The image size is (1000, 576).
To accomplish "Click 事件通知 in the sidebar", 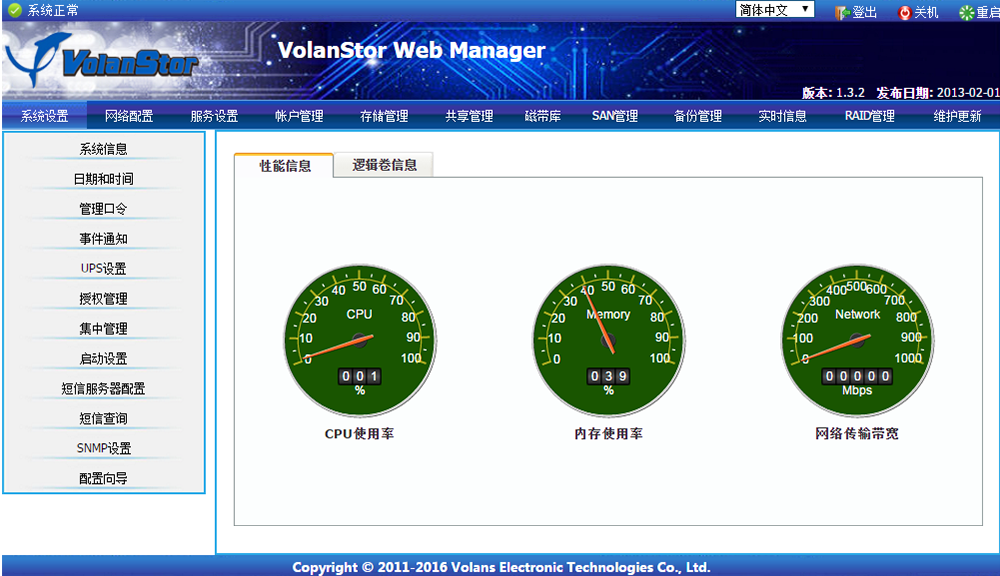I will (x=103, y=239).
